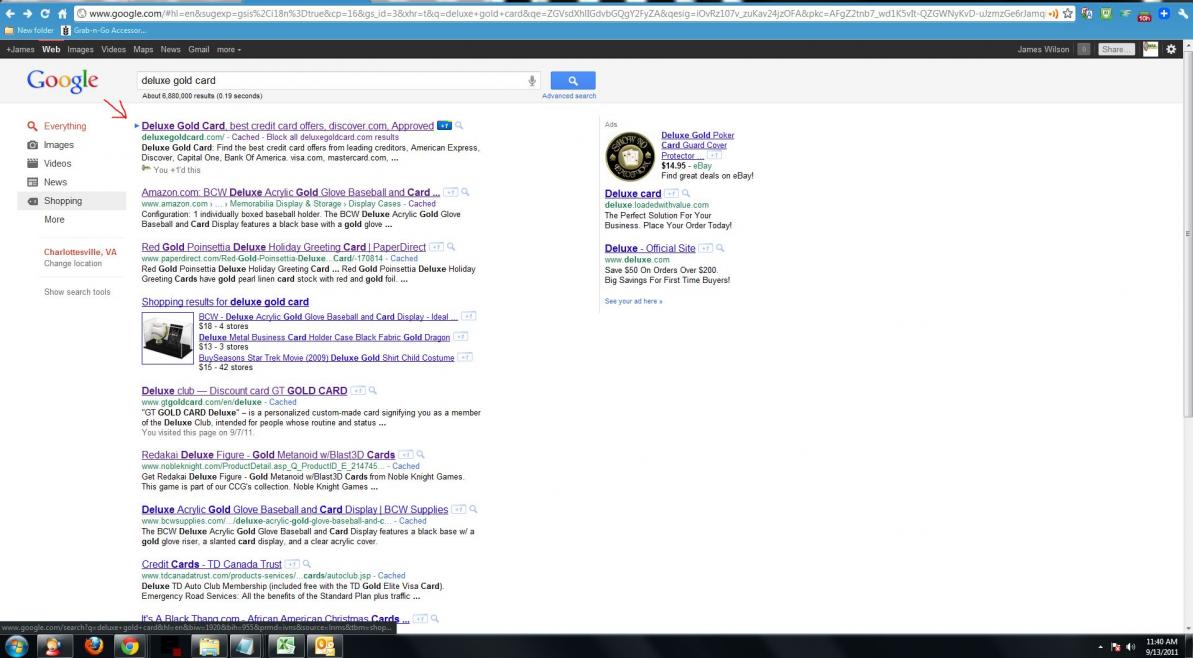1193x658 pixels.
Task: Preview Deluxe card ad magnifier
Action: coord(686,194)
